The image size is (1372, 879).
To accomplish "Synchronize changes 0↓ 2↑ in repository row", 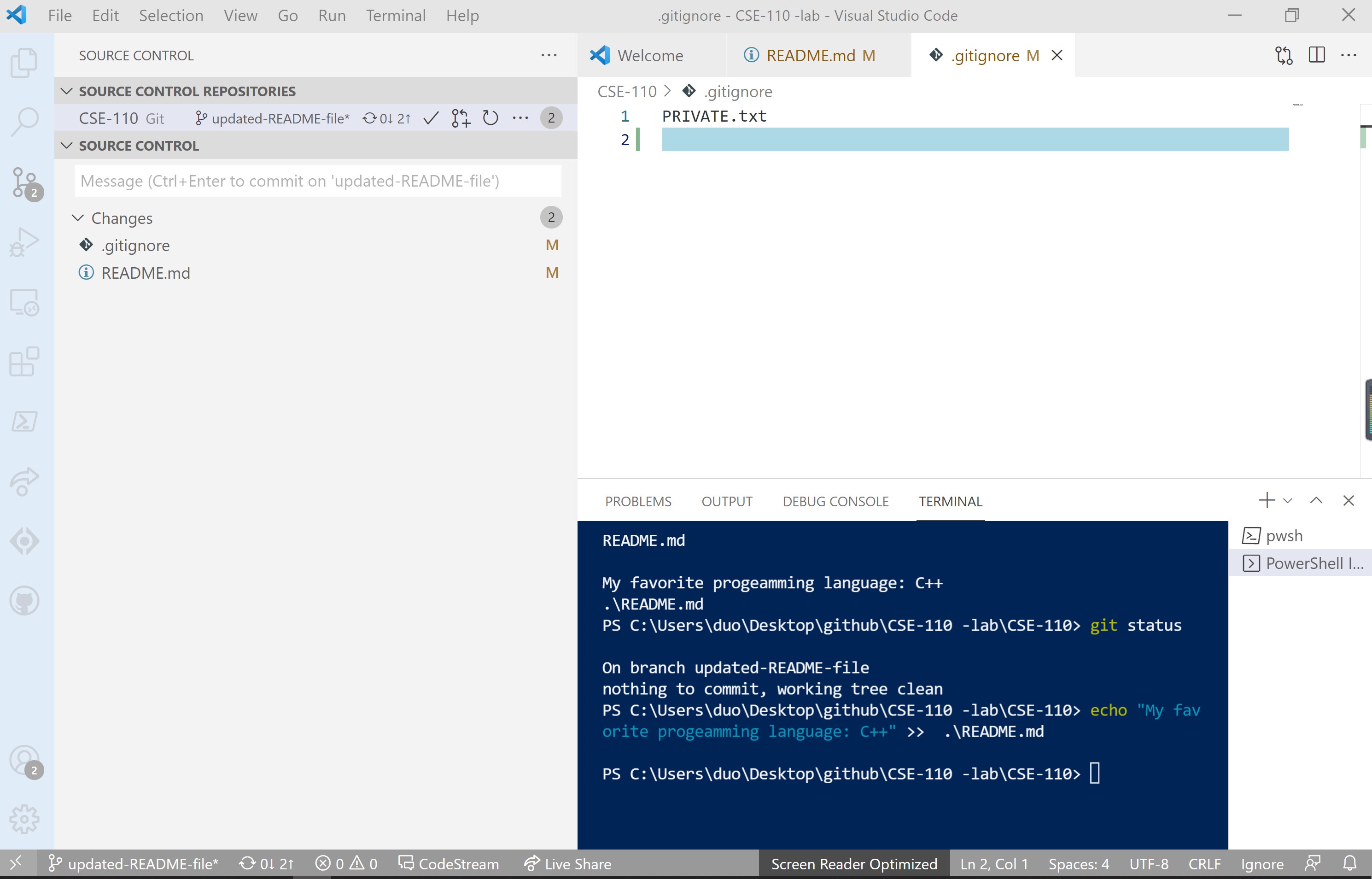I will [386, 118].
